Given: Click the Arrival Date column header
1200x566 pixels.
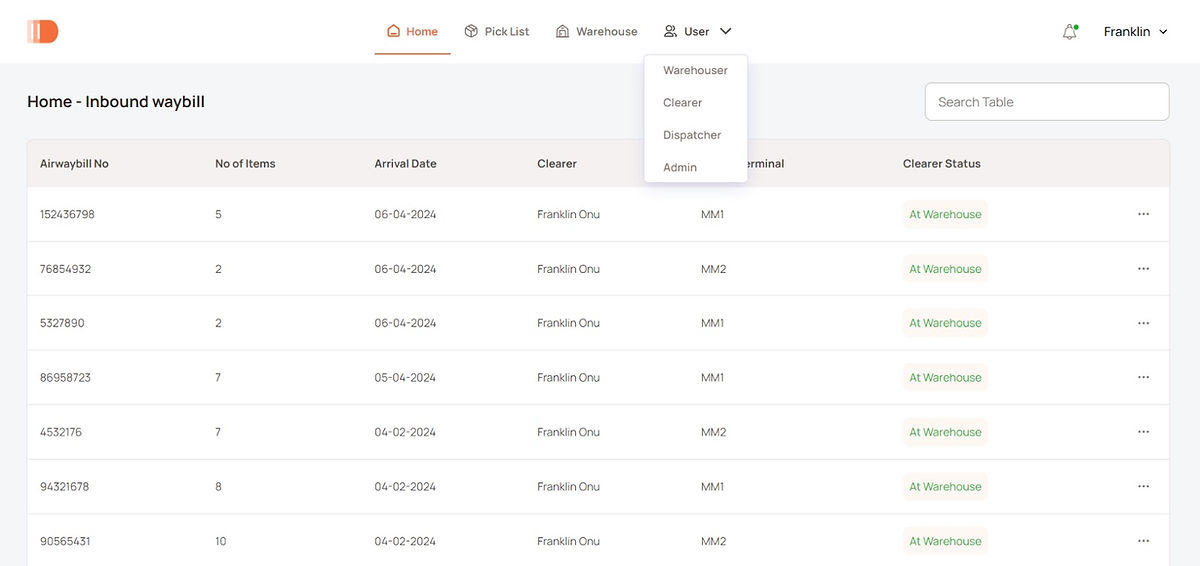Looking at the screenshot, I should coord(405,163).
